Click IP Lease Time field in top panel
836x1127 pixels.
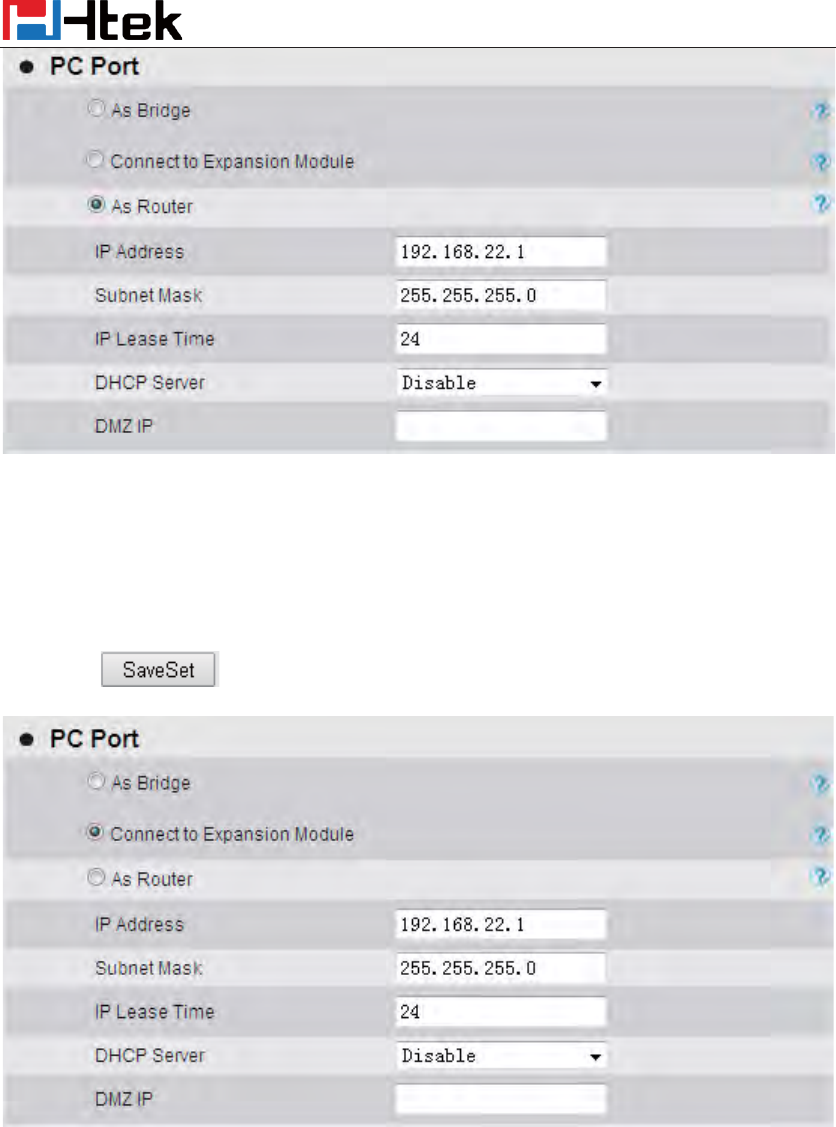[x=501, y=339]
